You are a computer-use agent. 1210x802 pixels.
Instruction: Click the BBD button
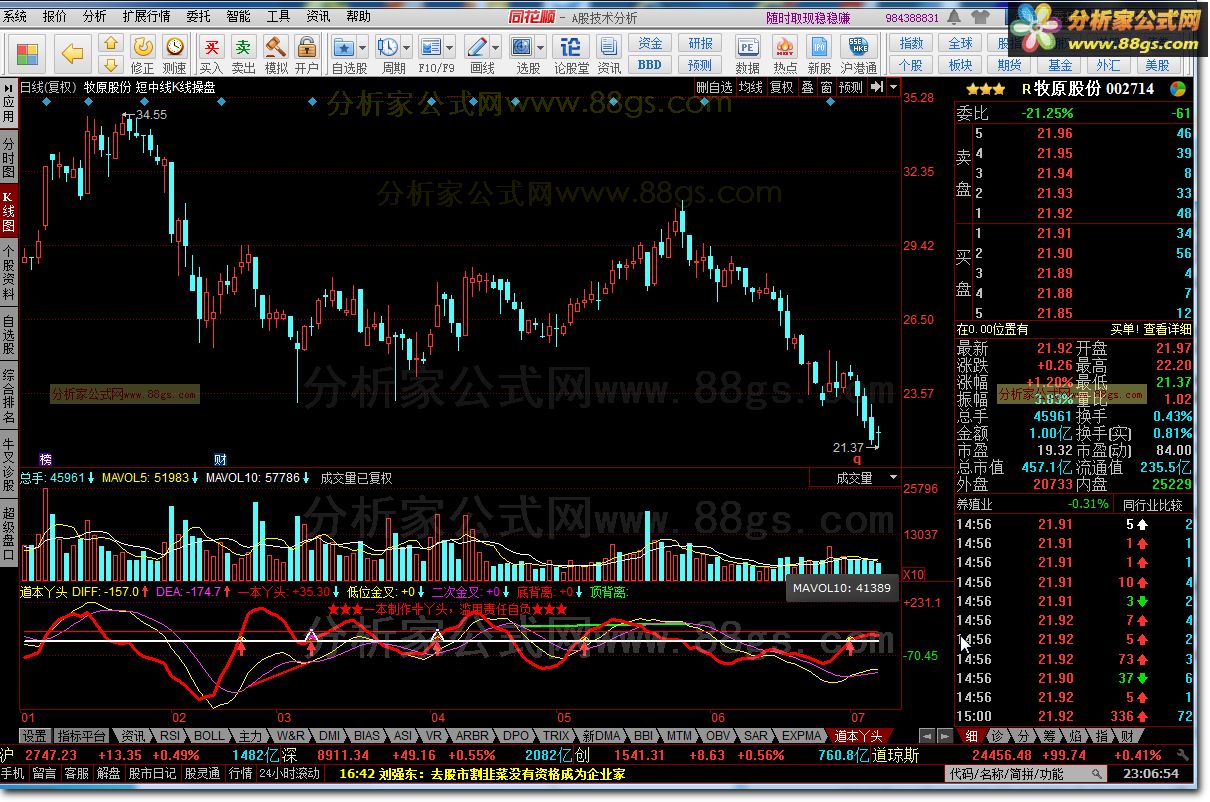tap(650, 64)
